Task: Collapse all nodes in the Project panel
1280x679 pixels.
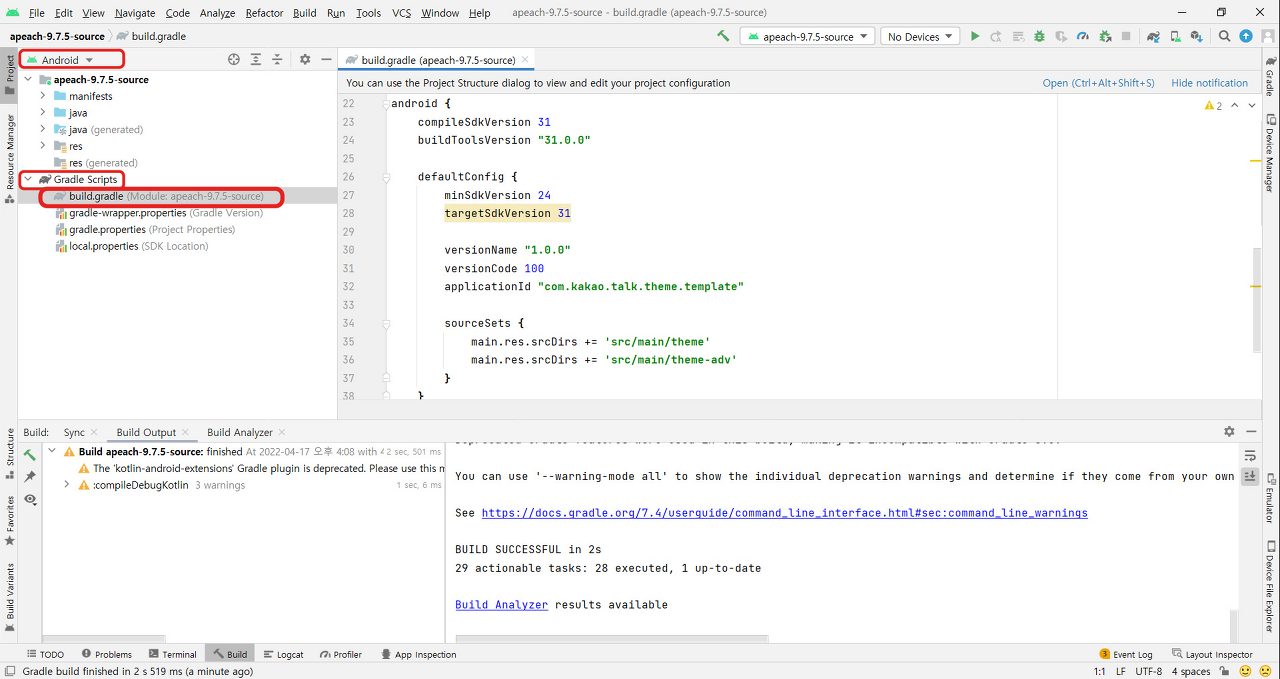Action: pyautogui.click(x=276, y=59)
